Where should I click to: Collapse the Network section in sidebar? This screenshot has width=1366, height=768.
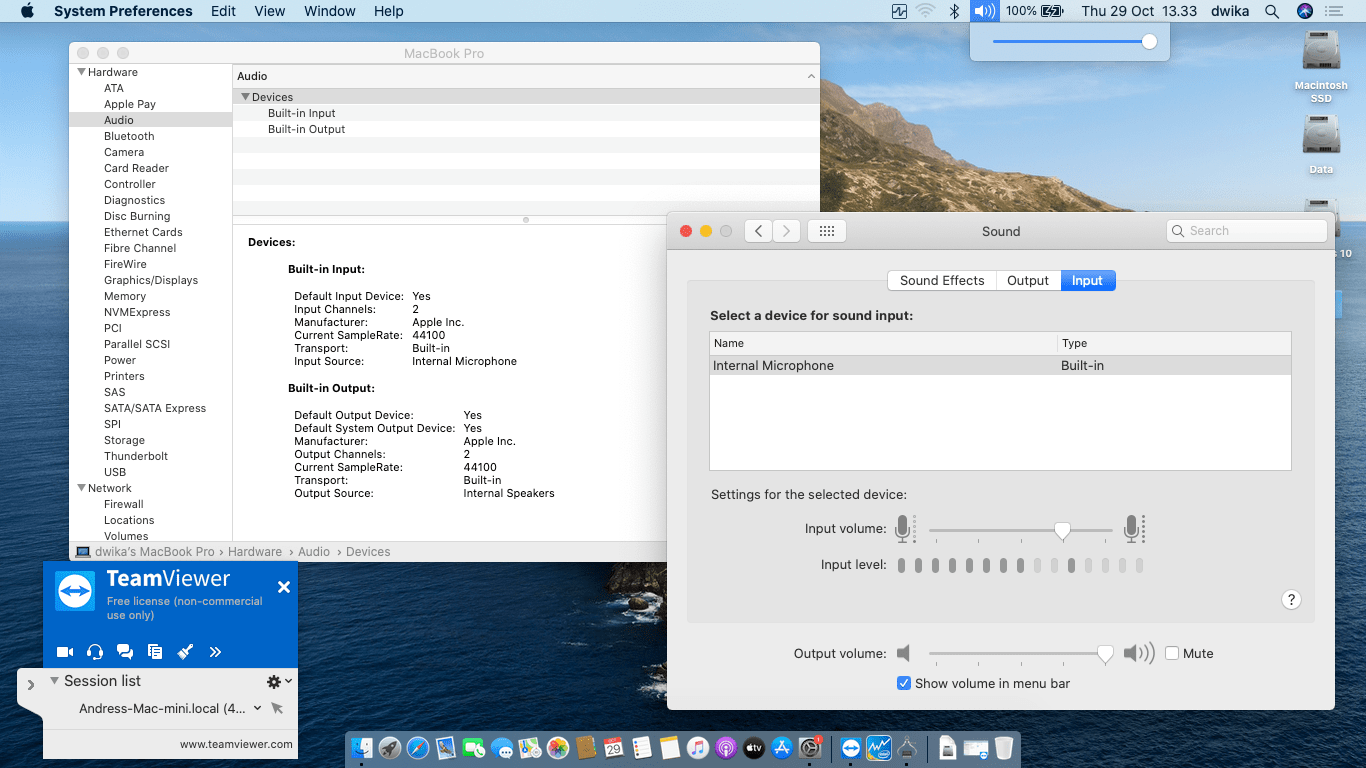coord(81,488)
